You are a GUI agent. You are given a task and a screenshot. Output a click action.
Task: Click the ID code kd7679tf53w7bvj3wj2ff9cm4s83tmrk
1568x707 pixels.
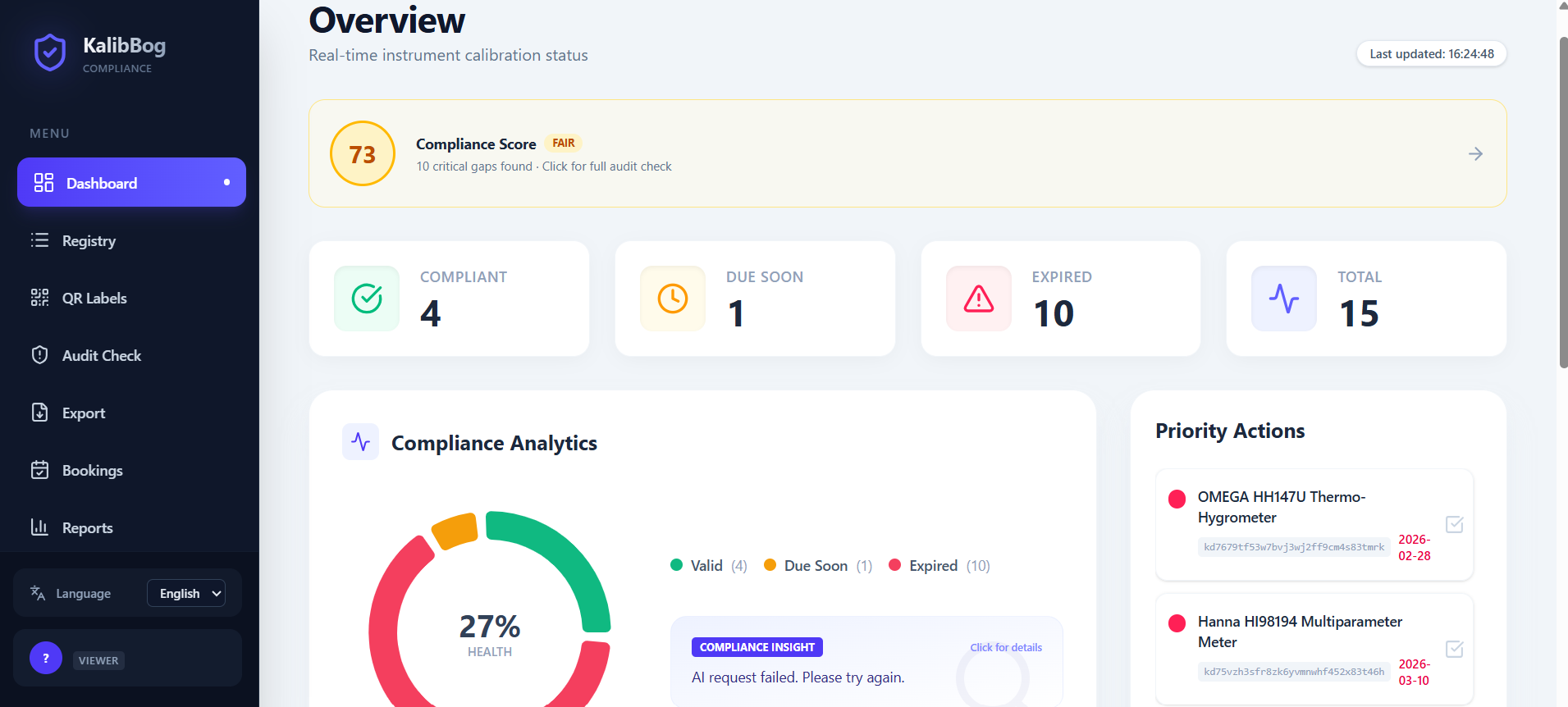click(x=1294, y=547)
